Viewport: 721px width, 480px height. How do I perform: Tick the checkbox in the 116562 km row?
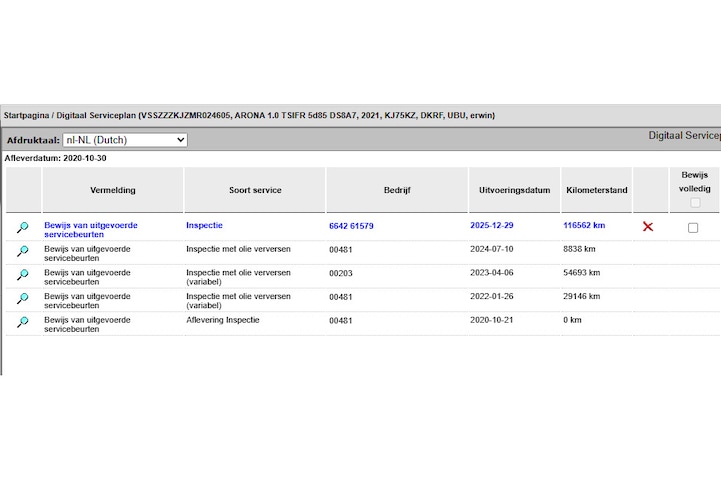pyautogui.click(x=693, y=228)
